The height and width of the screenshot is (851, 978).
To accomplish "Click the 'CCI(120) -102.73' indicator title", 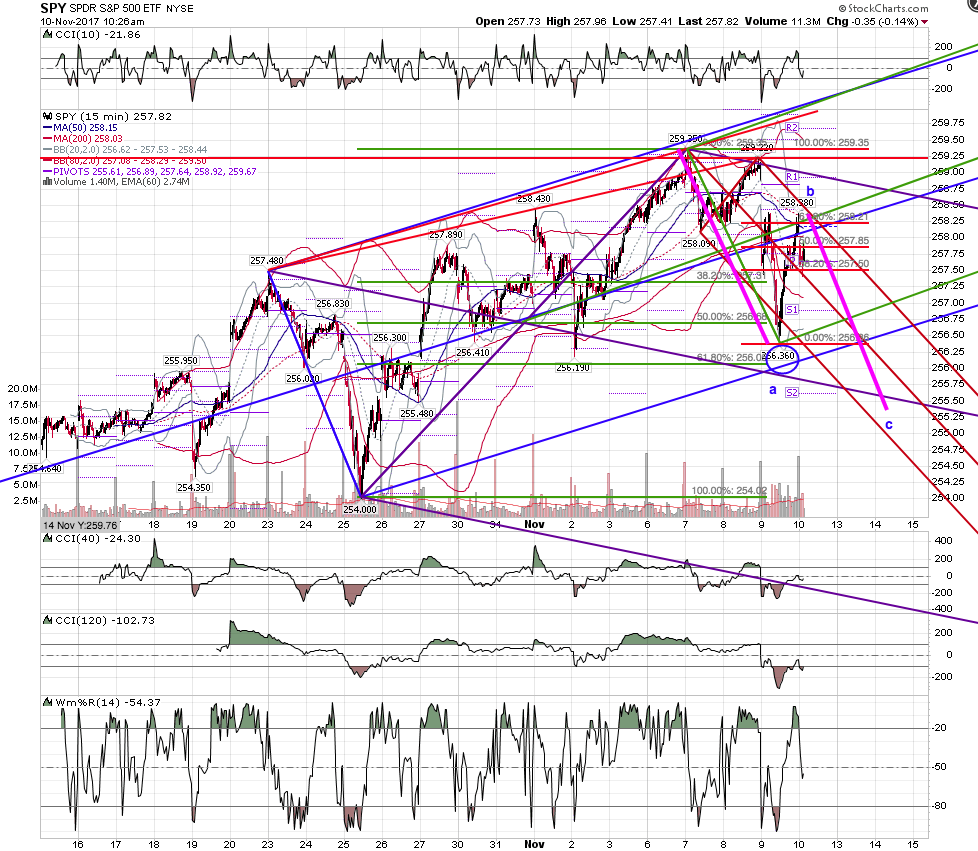I will click(x=105, y=621).
